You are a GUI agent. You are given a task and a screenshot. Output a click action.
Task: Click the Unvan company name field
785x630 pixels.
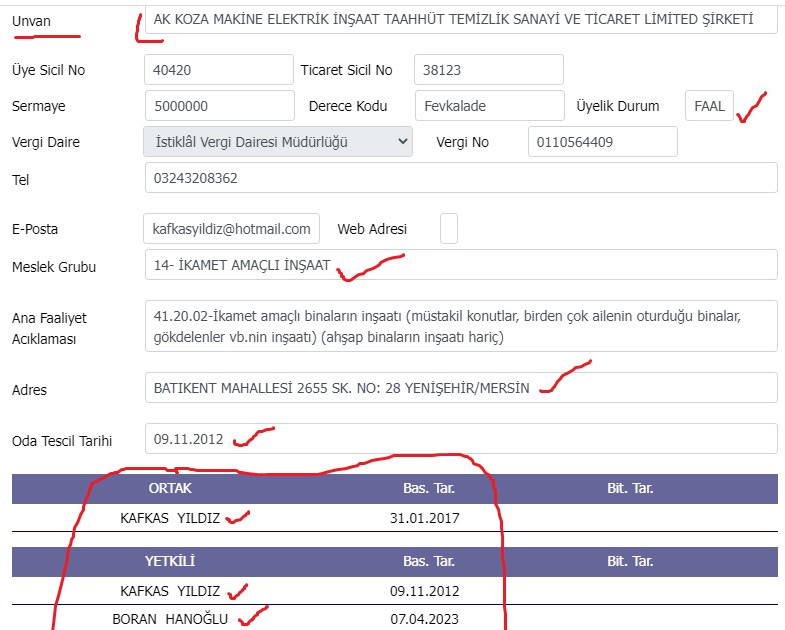(x=461, y=20)
